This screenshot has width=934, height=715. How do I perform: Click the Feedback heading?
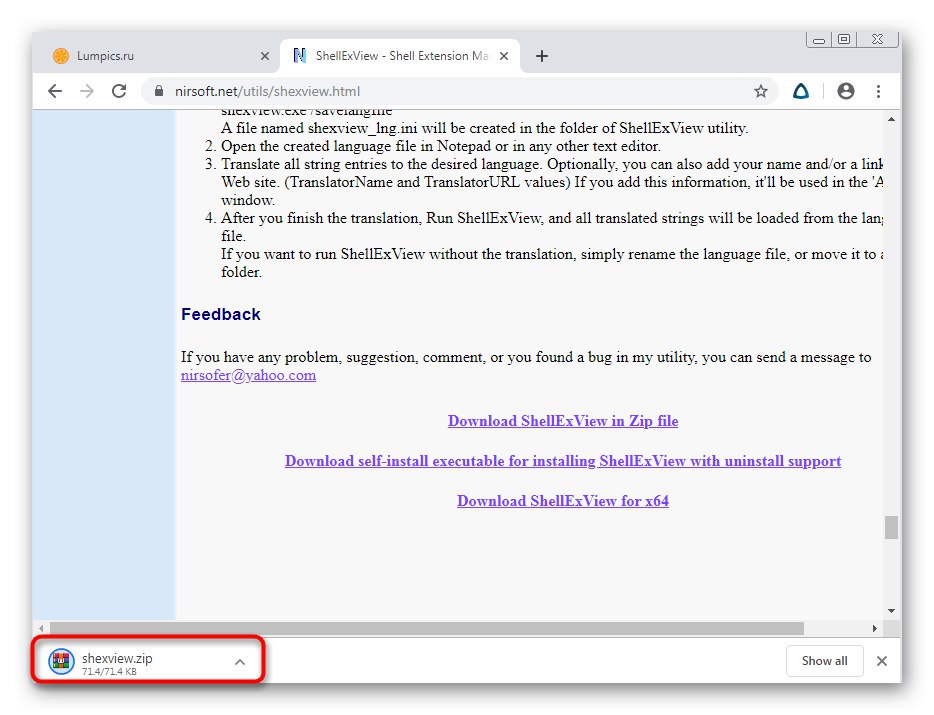tap(221, 315)
